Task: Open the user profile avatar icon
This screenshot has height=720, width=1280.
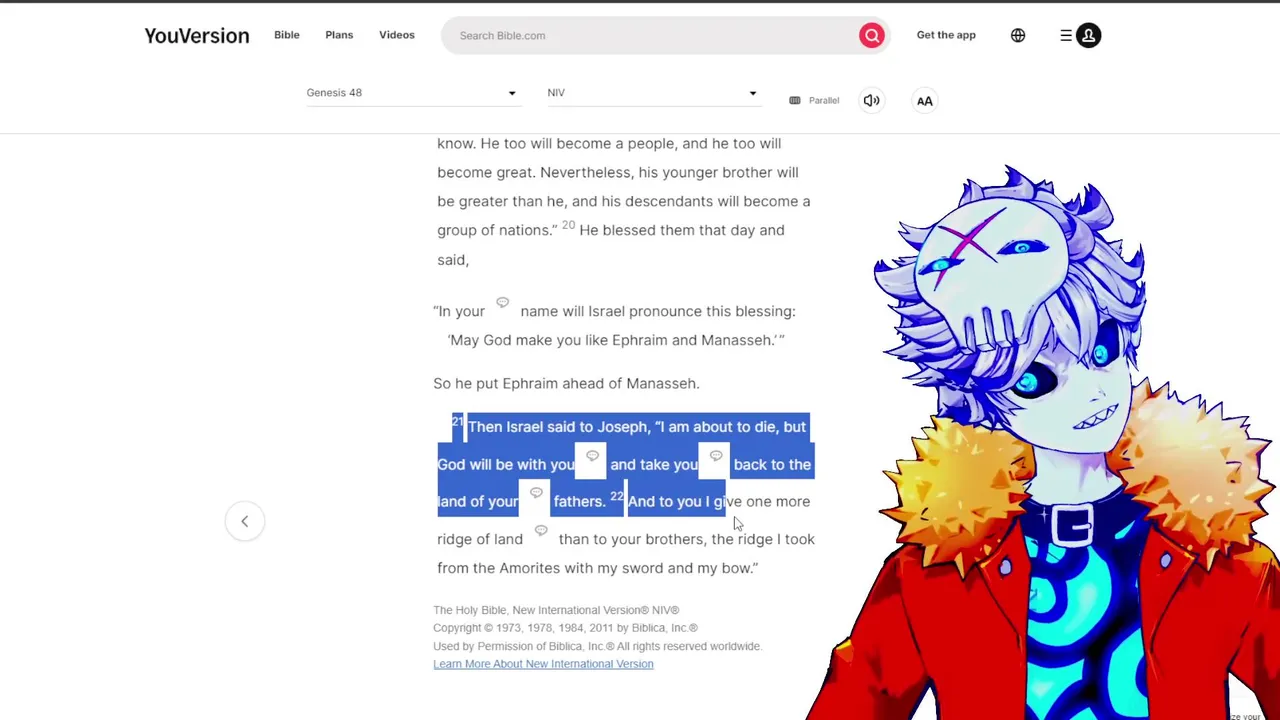Action: (x=1089, y=35)
